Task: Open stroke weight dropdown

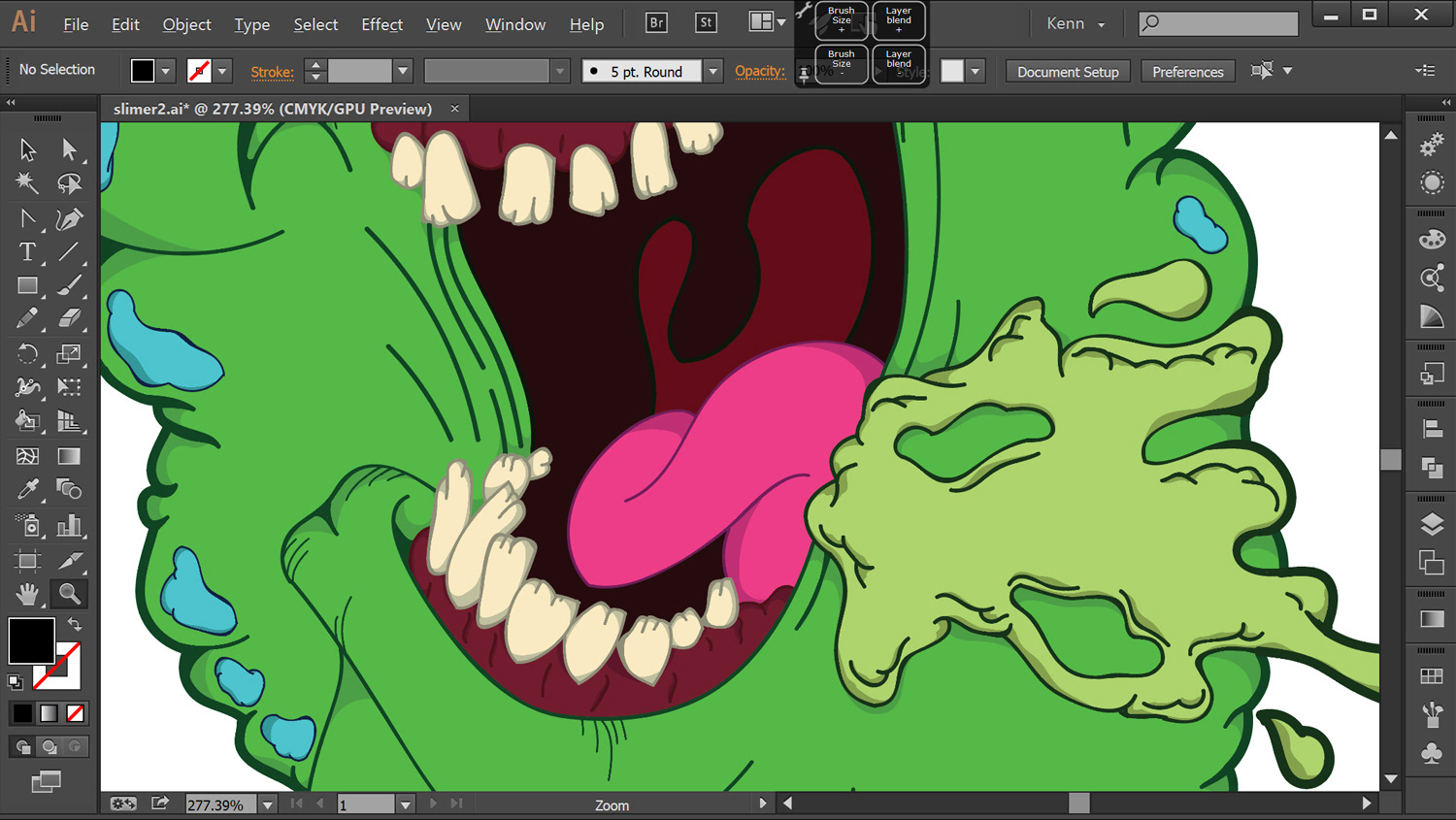Action: [402, 71]
